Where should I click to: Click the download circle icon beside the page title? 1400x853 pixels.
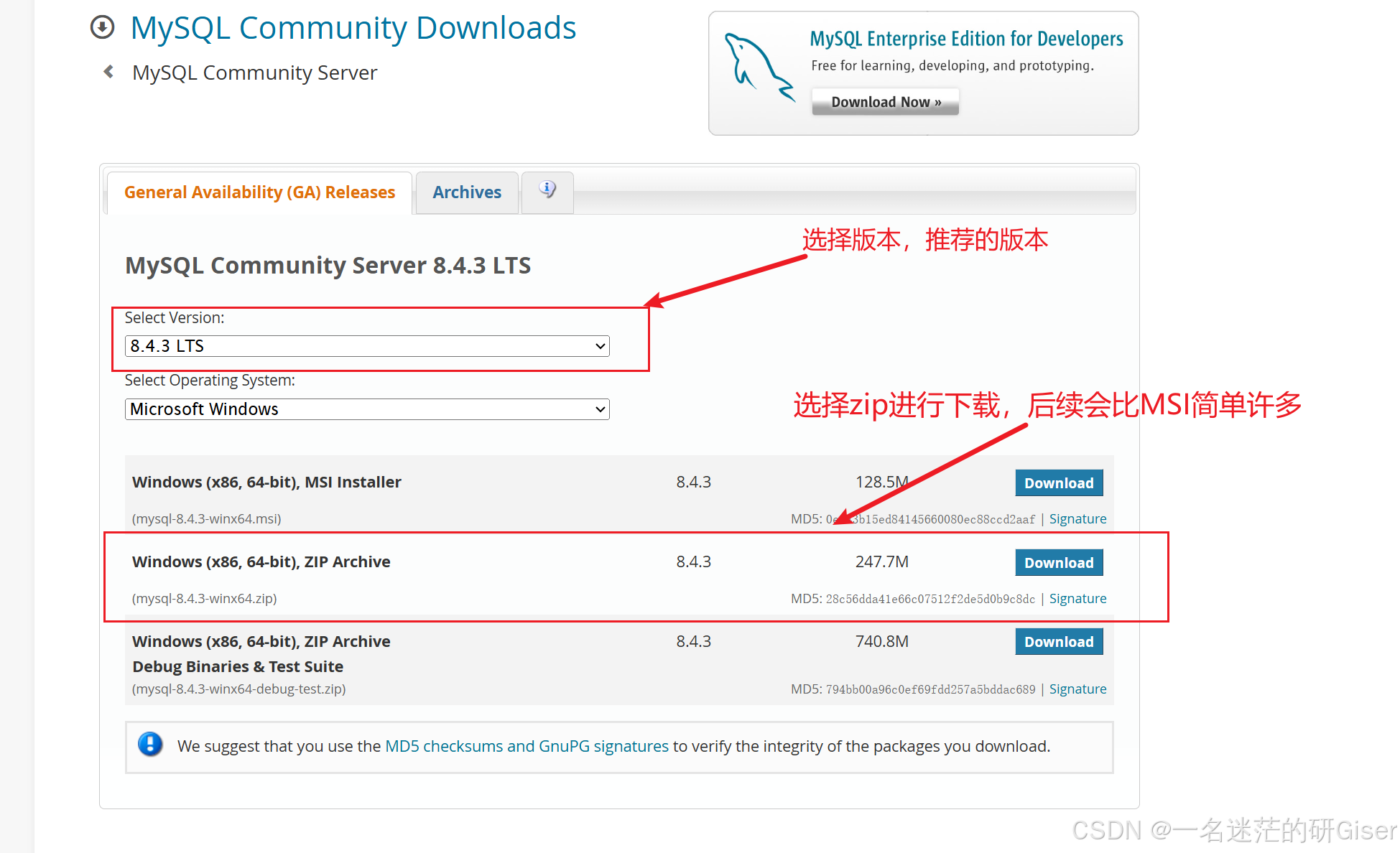point(102,27)
